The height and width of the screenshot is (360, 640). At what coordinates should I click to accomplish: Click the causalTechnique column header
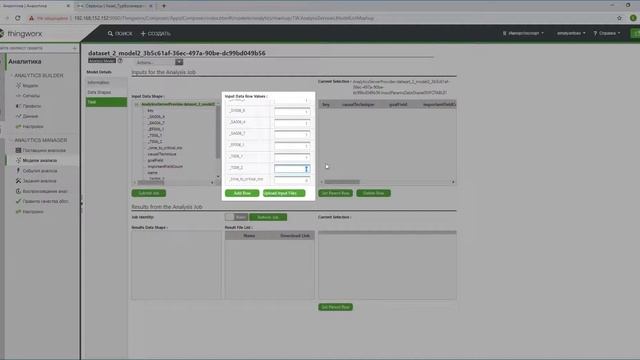(358, 105)
